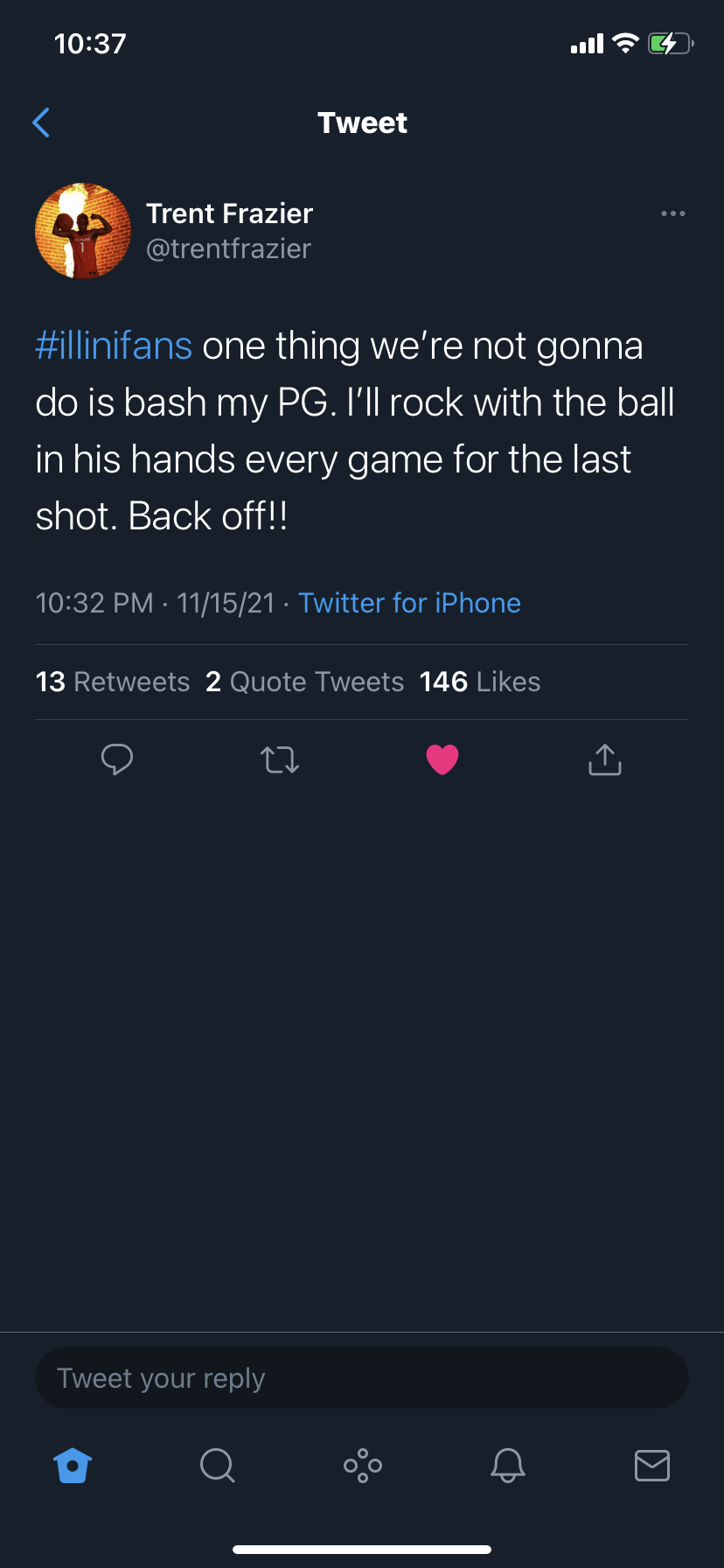The width and height of the screenshot is (724, 1568).
Task: Tap the back arrow chevron
Action: pyautogui.click(x=41, y=122)
